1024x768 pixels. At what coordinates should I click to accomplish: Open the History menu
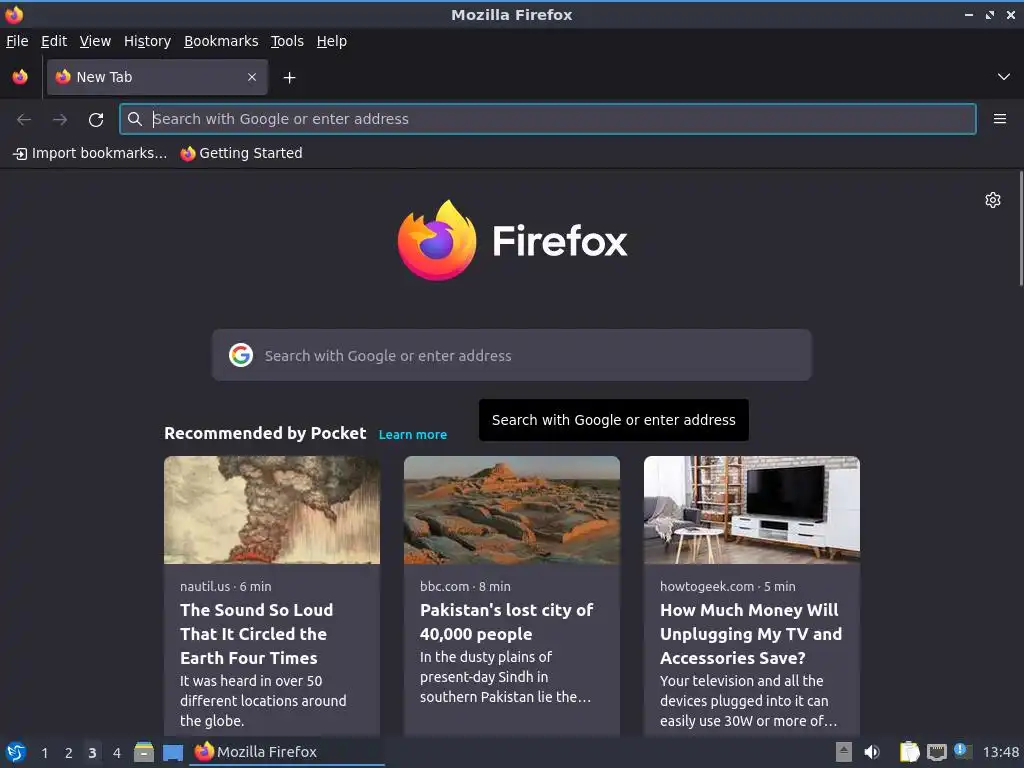(147, 41)
